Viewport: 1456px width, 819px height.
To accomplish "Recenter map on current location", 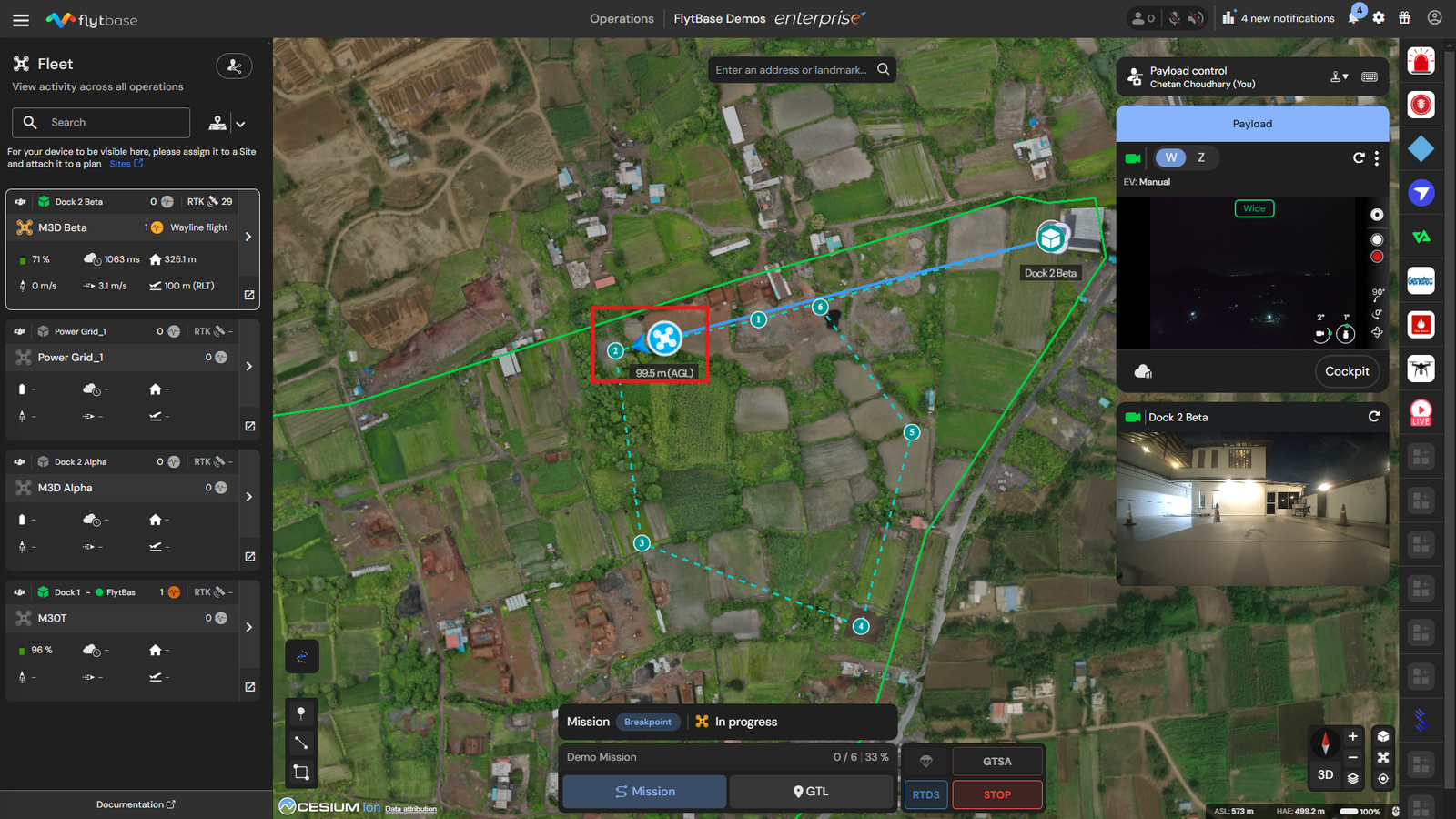I will coord(1383,779).
